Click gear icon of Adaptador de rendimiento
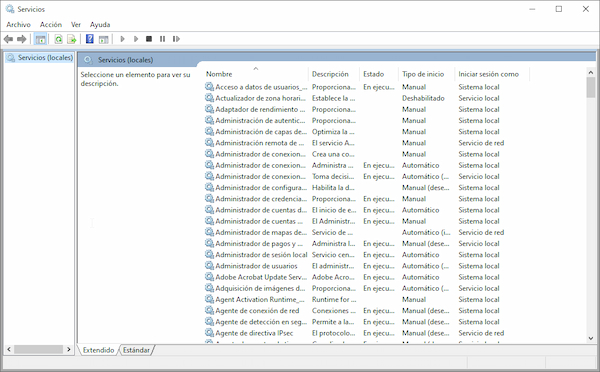 (209, 109)
